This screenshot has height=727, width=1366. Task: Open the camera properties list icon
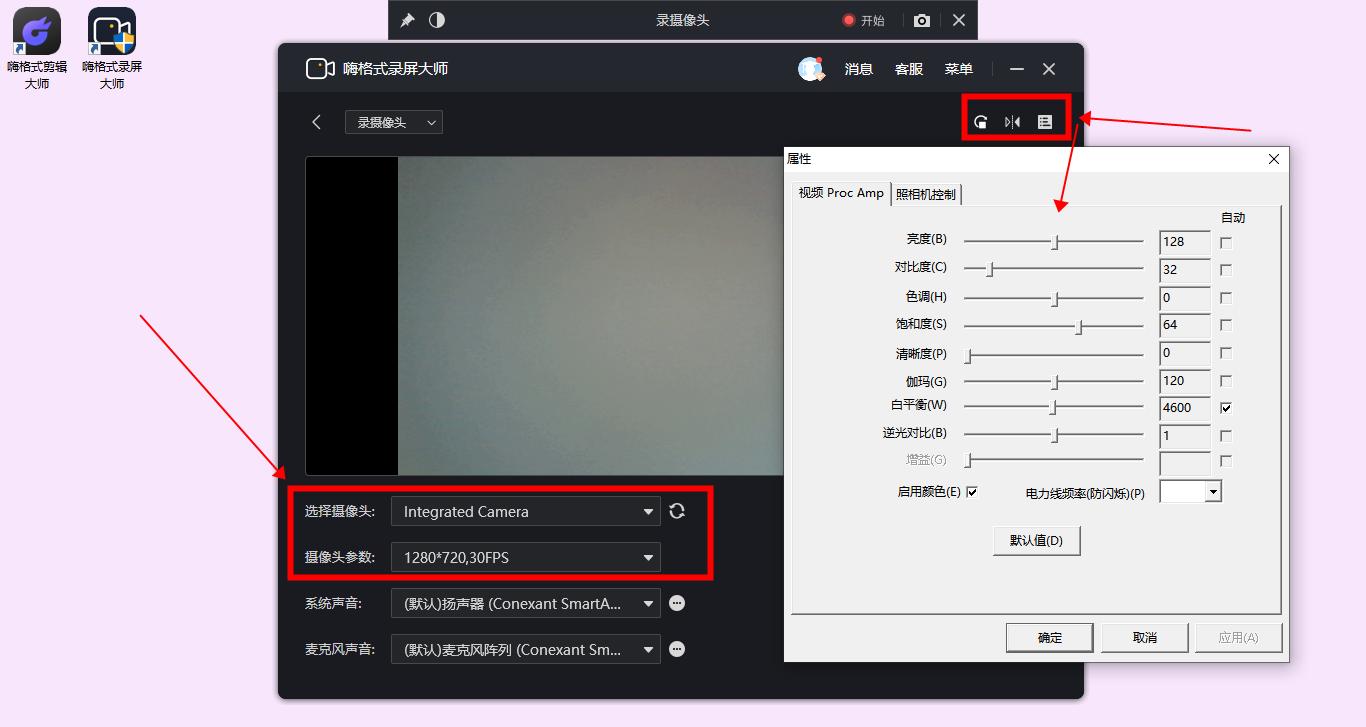click(x=1045, y=121)
